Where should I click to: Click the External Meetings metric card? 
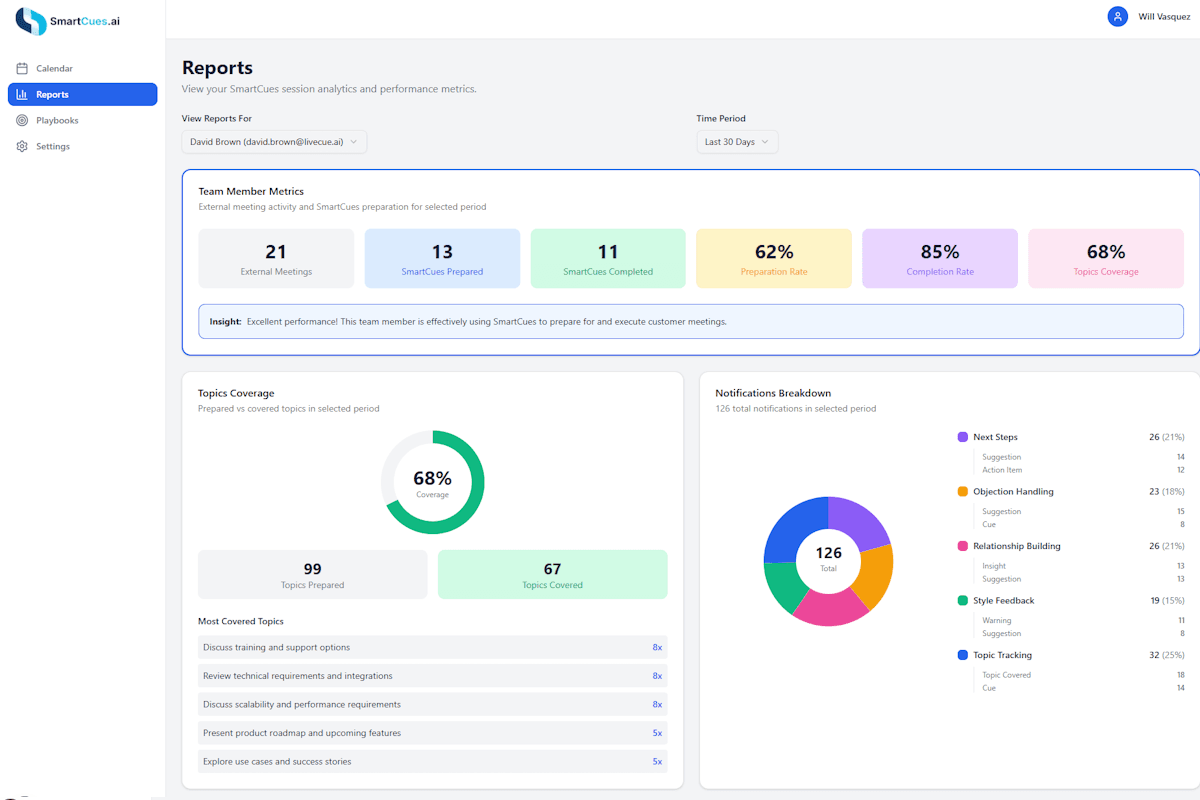pyautogui.click(x=276, y=257)
